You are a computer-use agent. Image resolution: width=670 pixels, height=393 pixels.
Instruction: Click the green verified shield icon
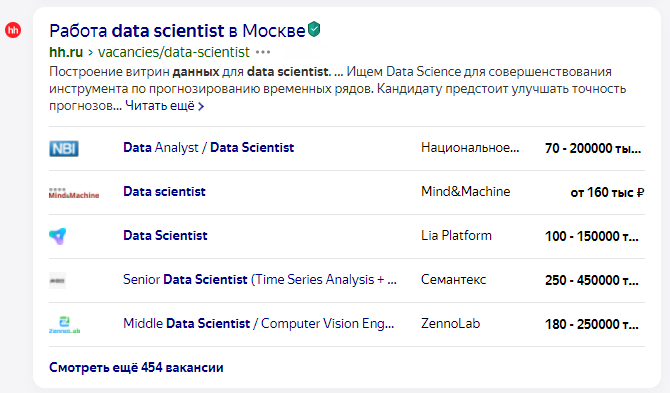point(314,29)
